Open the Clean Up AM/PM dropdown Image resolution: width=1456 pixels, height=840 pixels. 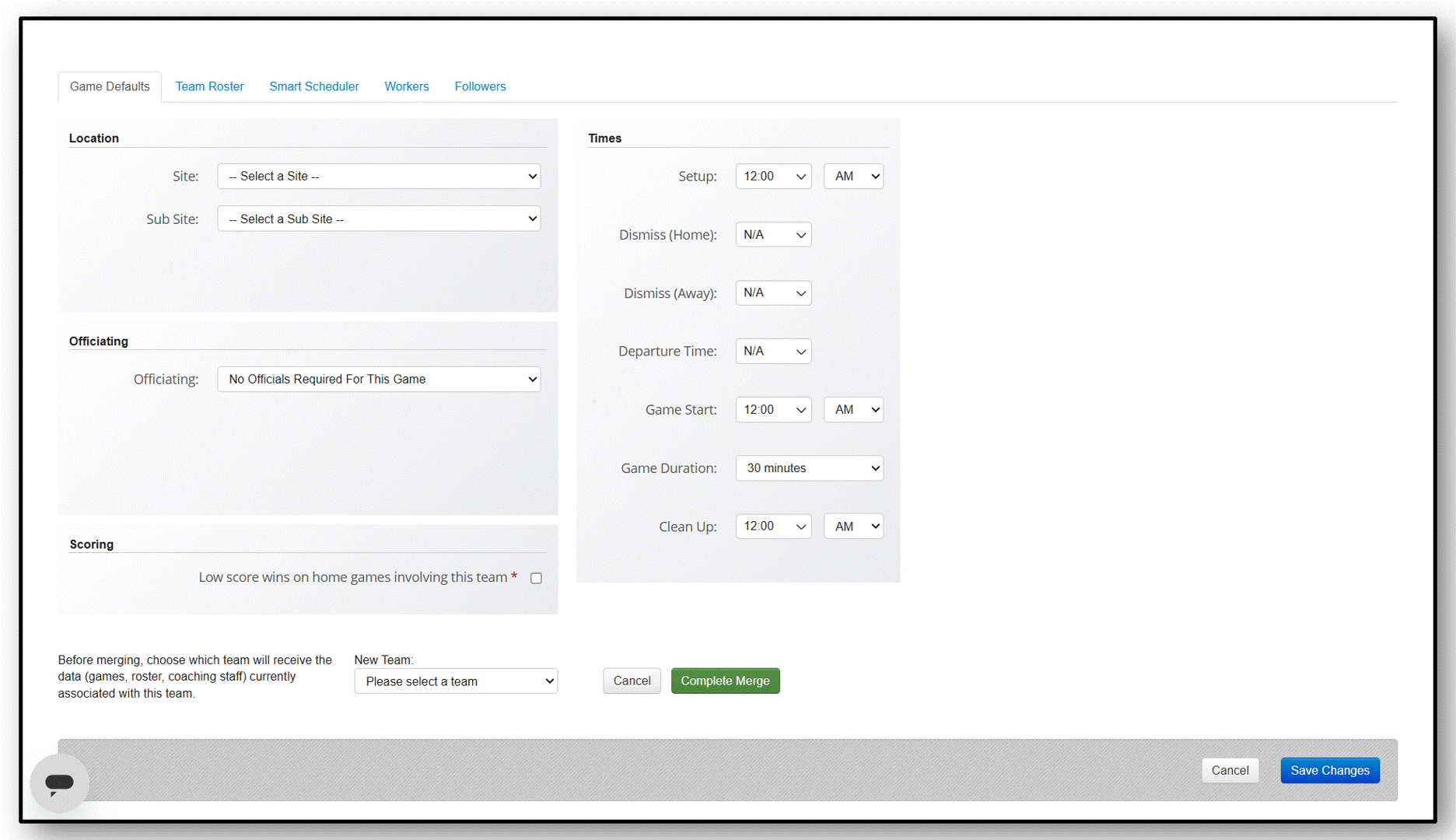click(x=853, y=527)
